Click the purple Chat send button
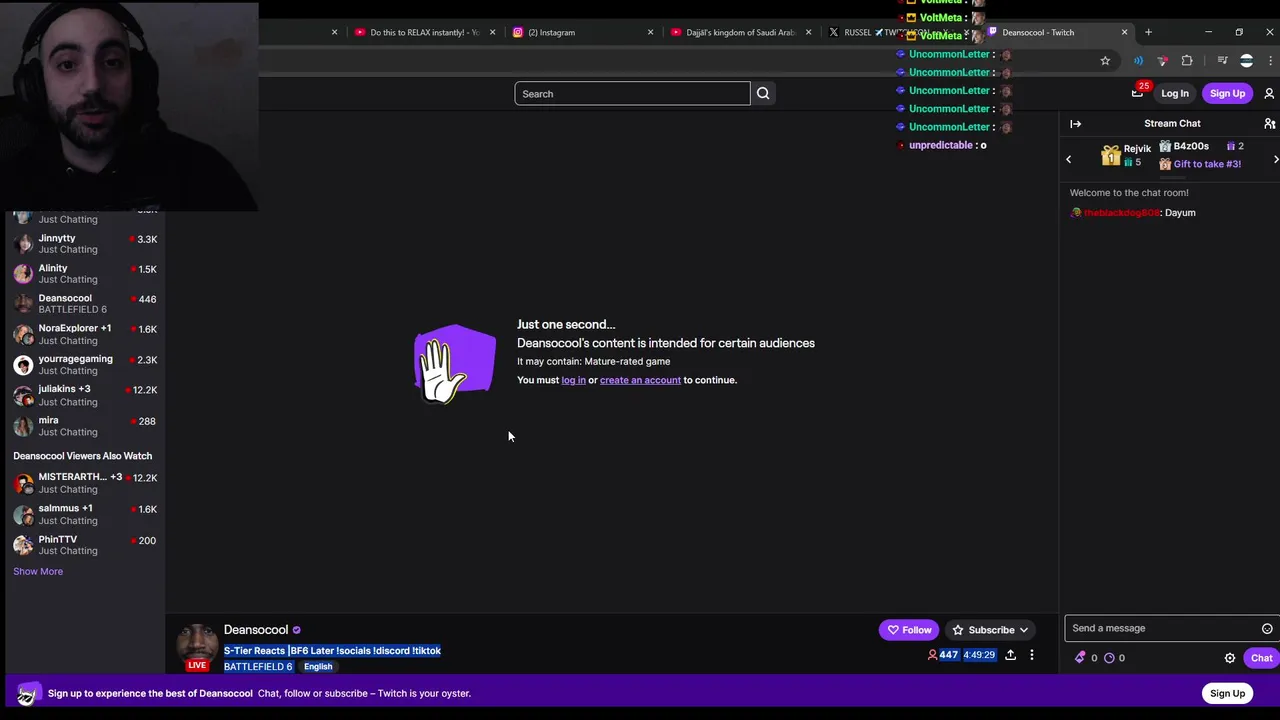Viewport: 1280px width, 720px height. [1261, 658]
